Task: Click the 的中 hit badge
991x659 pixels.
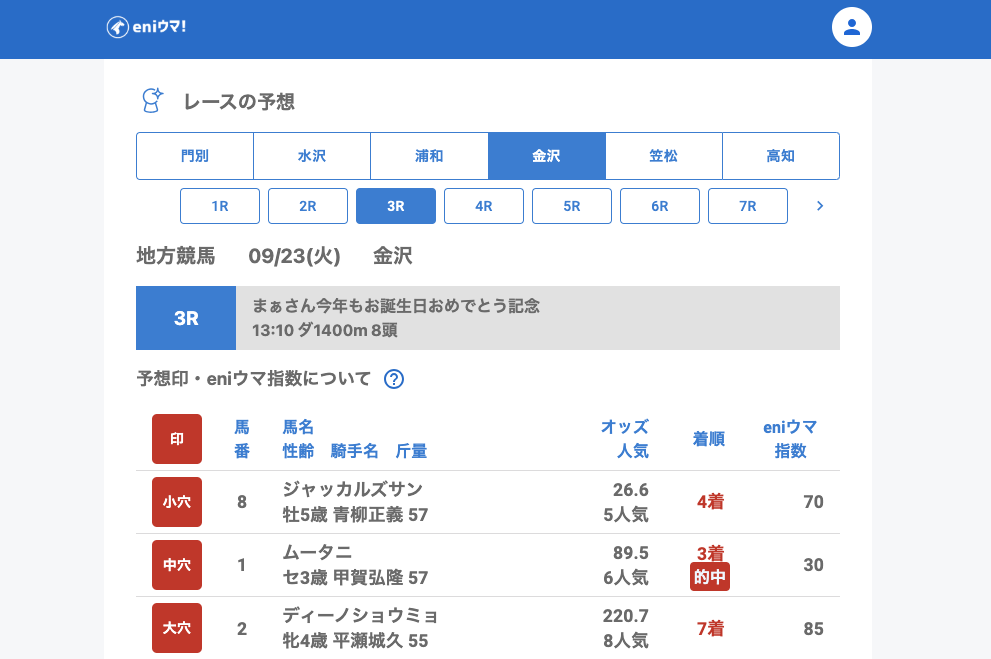Action: (710, 577)
